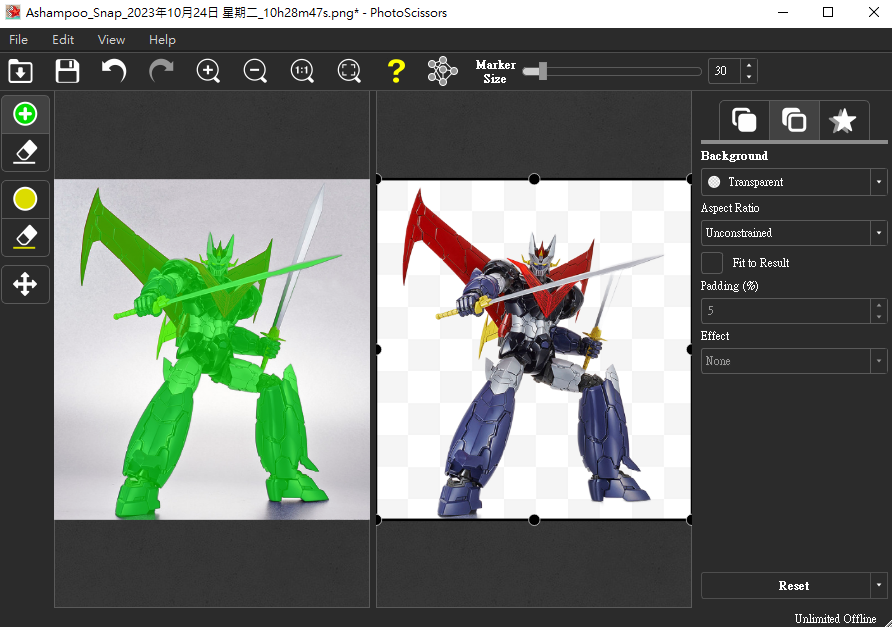The image size is (892, 627).
Task: Open the Help menu
Action: point(162,40)
